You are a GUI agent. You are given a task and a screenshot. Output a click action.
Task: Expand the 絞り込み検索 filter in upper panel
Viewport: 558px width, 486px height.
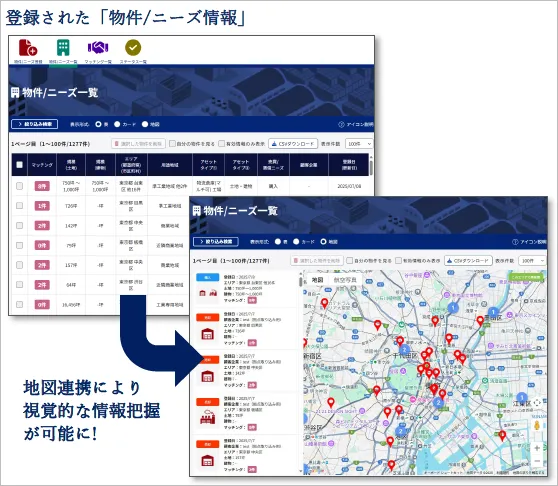(35, 124)
